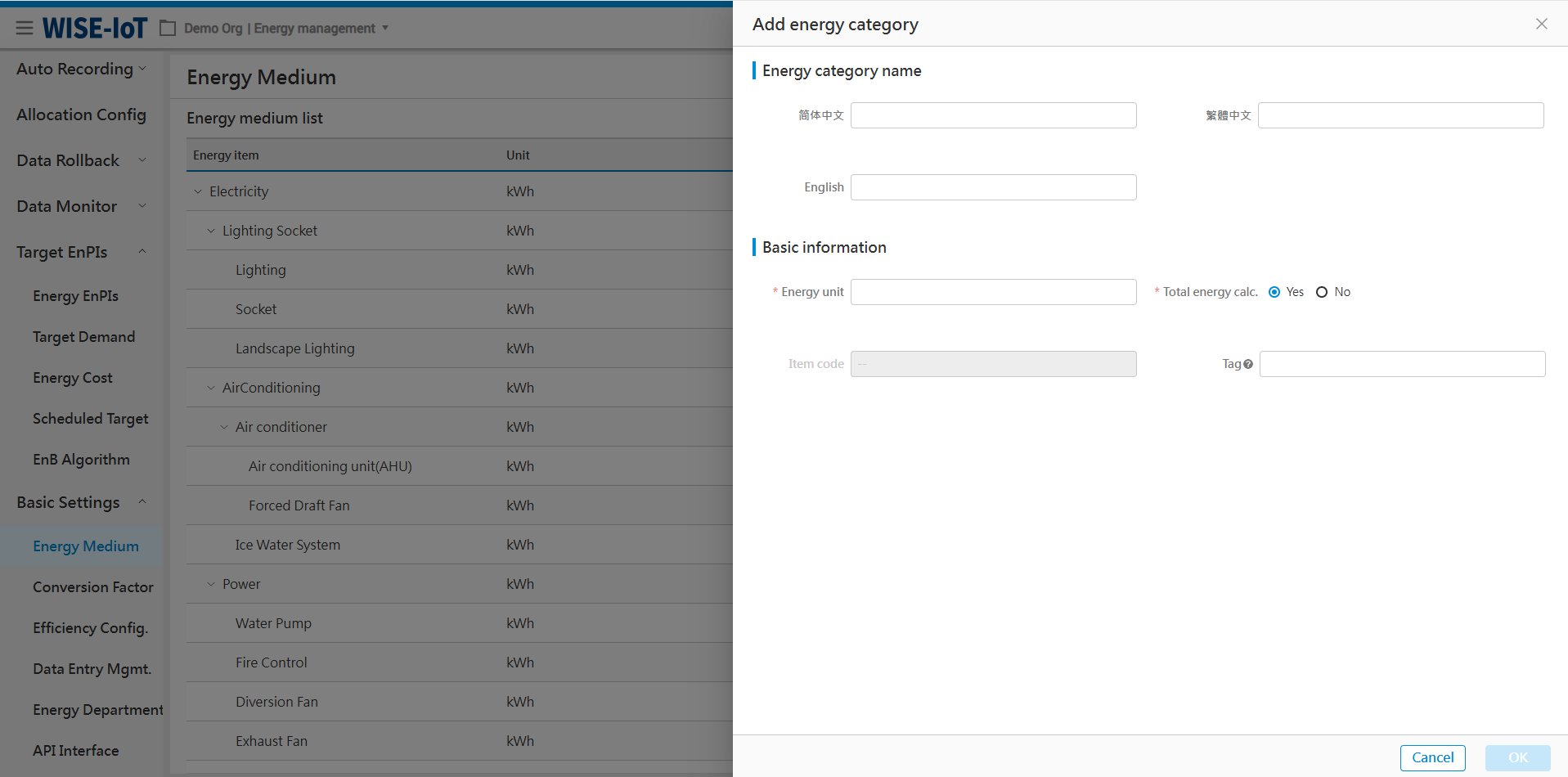Click the WISE-IoT logo

click(x=95, y=29)
